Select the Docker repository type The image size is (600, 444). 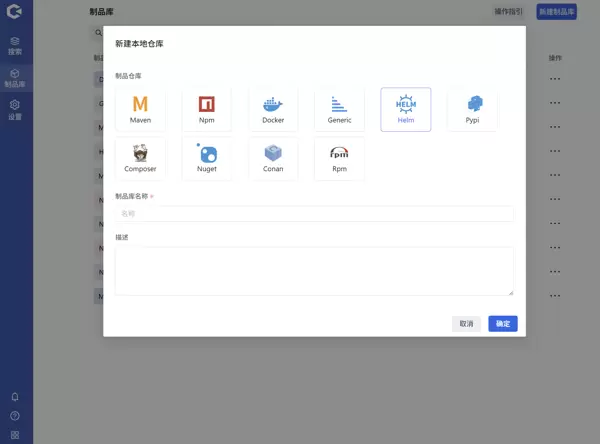pos(272,109)
